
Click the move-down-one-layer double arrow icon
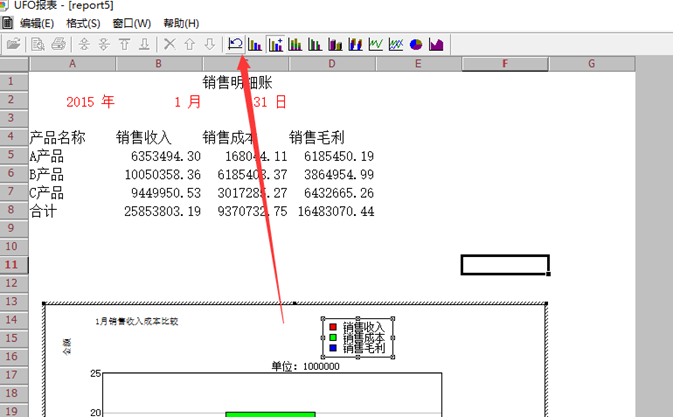coord(104,44)
